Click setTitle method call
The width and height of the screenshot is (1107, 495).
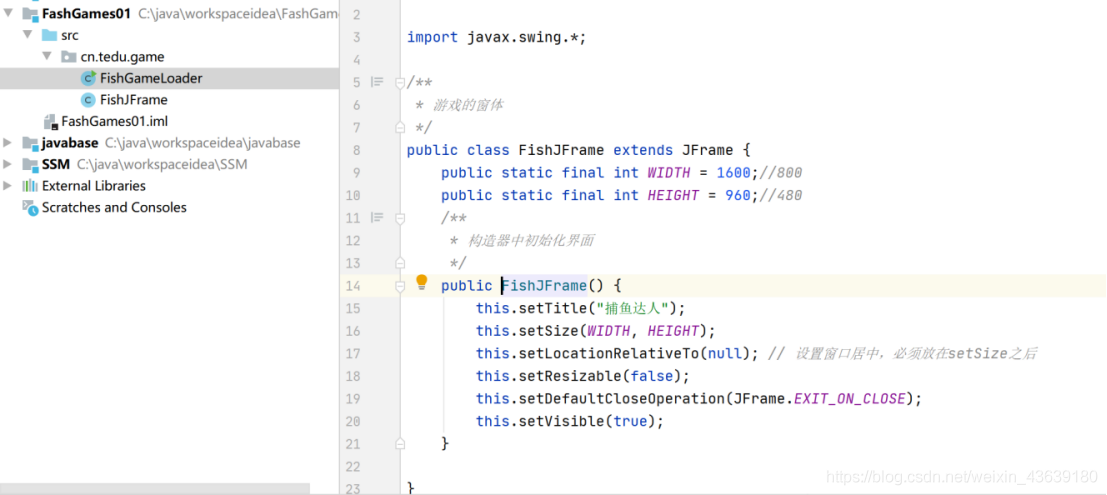click(553, 309)
